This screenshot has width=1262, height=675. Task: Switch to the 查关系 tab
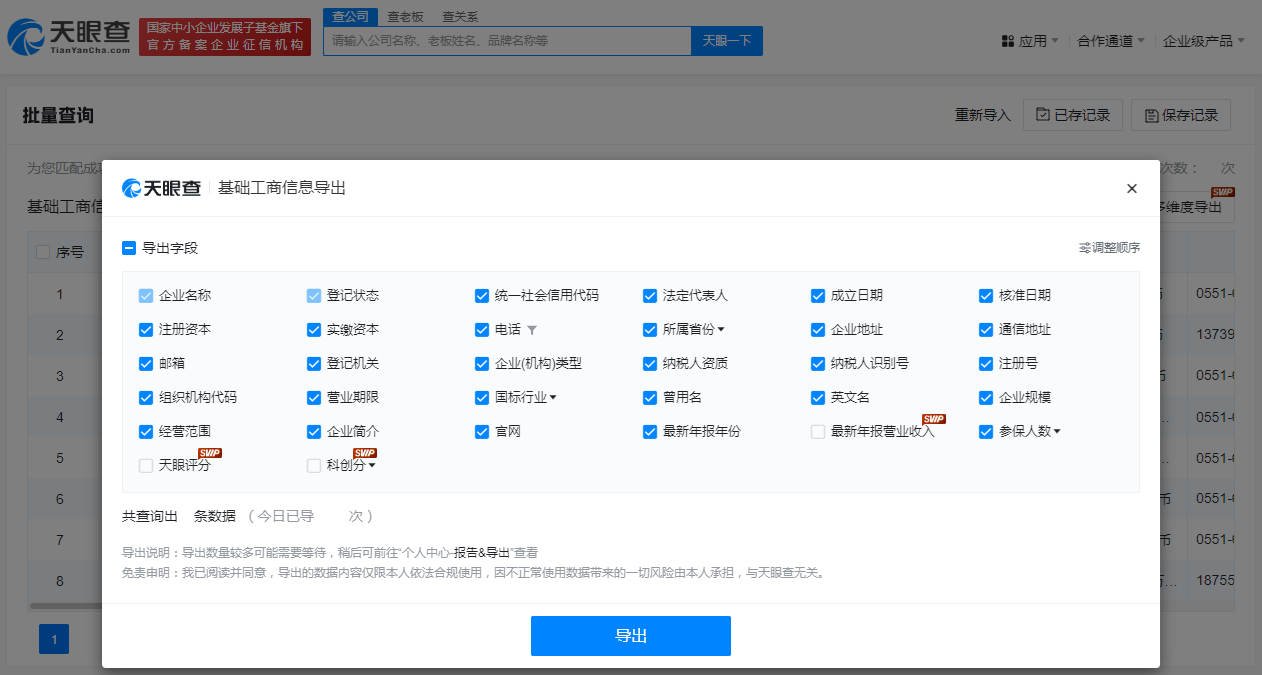(460, 17)
